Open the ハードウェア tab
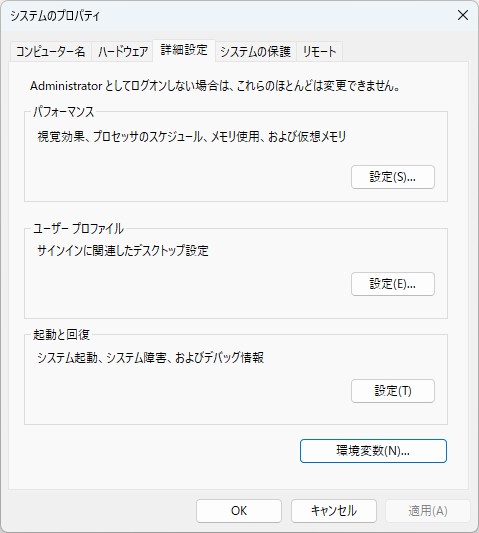Screen dimensions: 479x533 coord(122,52)
